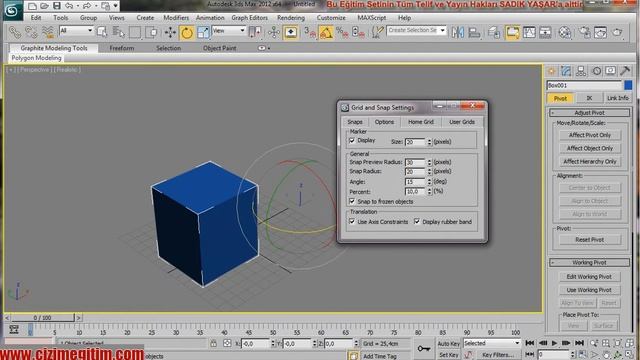Toggle the Set Key mode button
Image resolution: width=640 pixels, height=360 pixels.
(449, 355)
